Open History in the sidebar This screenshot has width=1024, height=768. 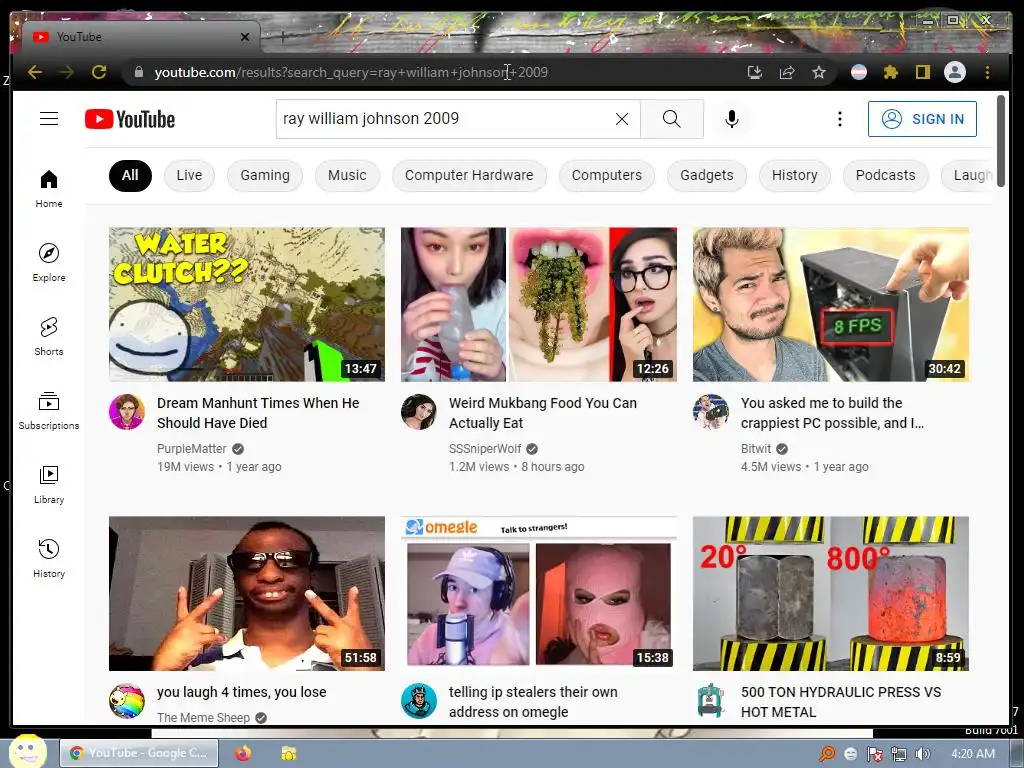(49, 558)
